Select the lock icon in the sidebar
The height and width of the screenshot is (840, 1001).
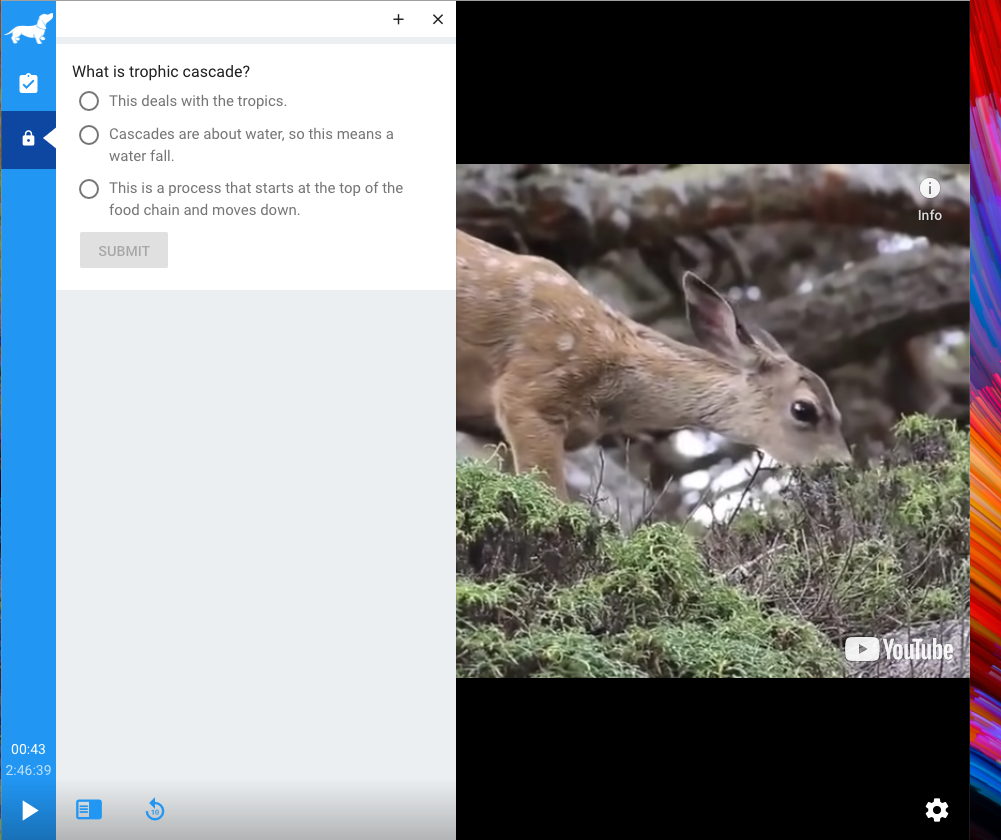point(28,139)
